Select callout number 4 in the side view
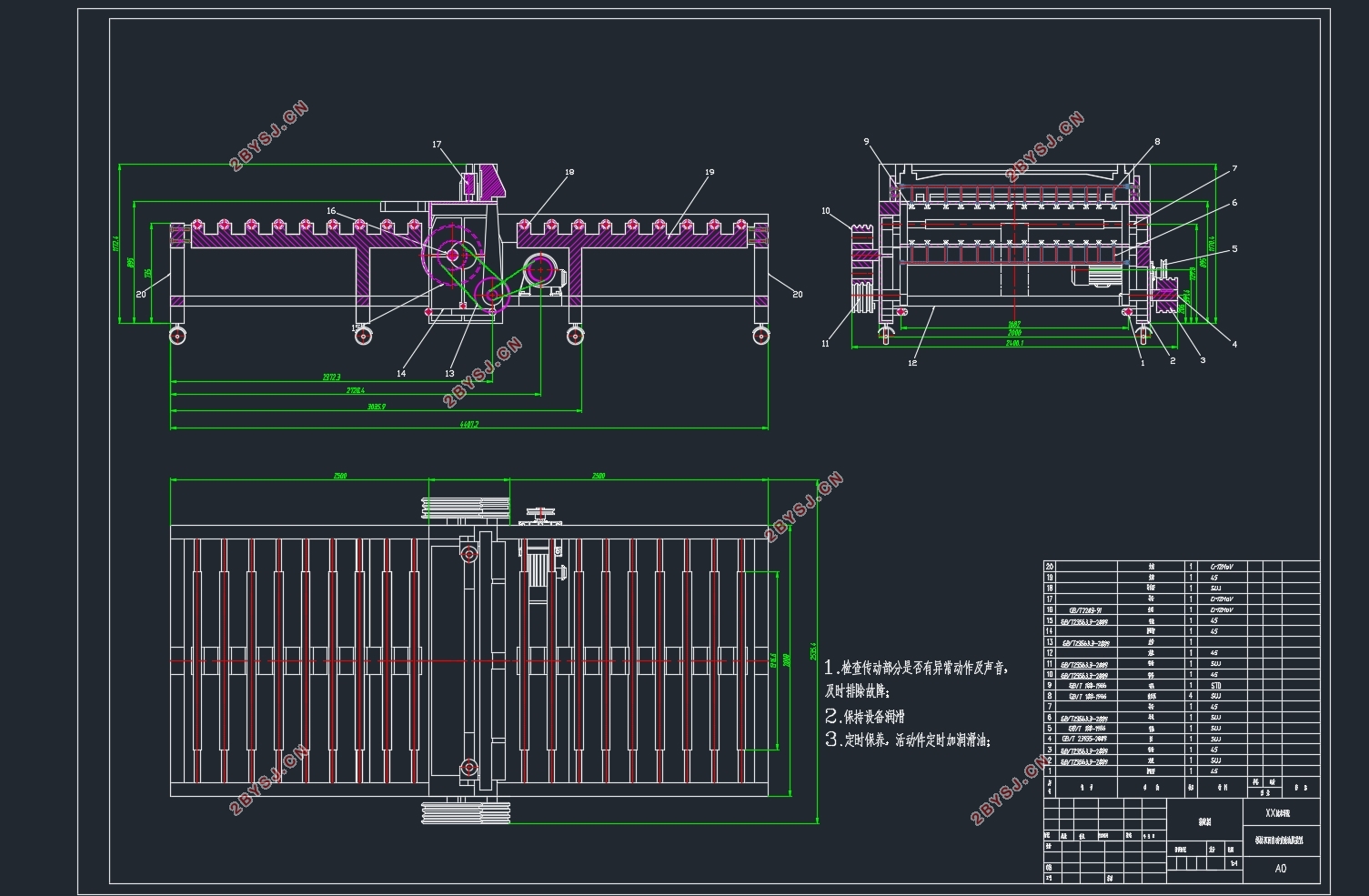1369x896 pixels. click(1234, 345)
